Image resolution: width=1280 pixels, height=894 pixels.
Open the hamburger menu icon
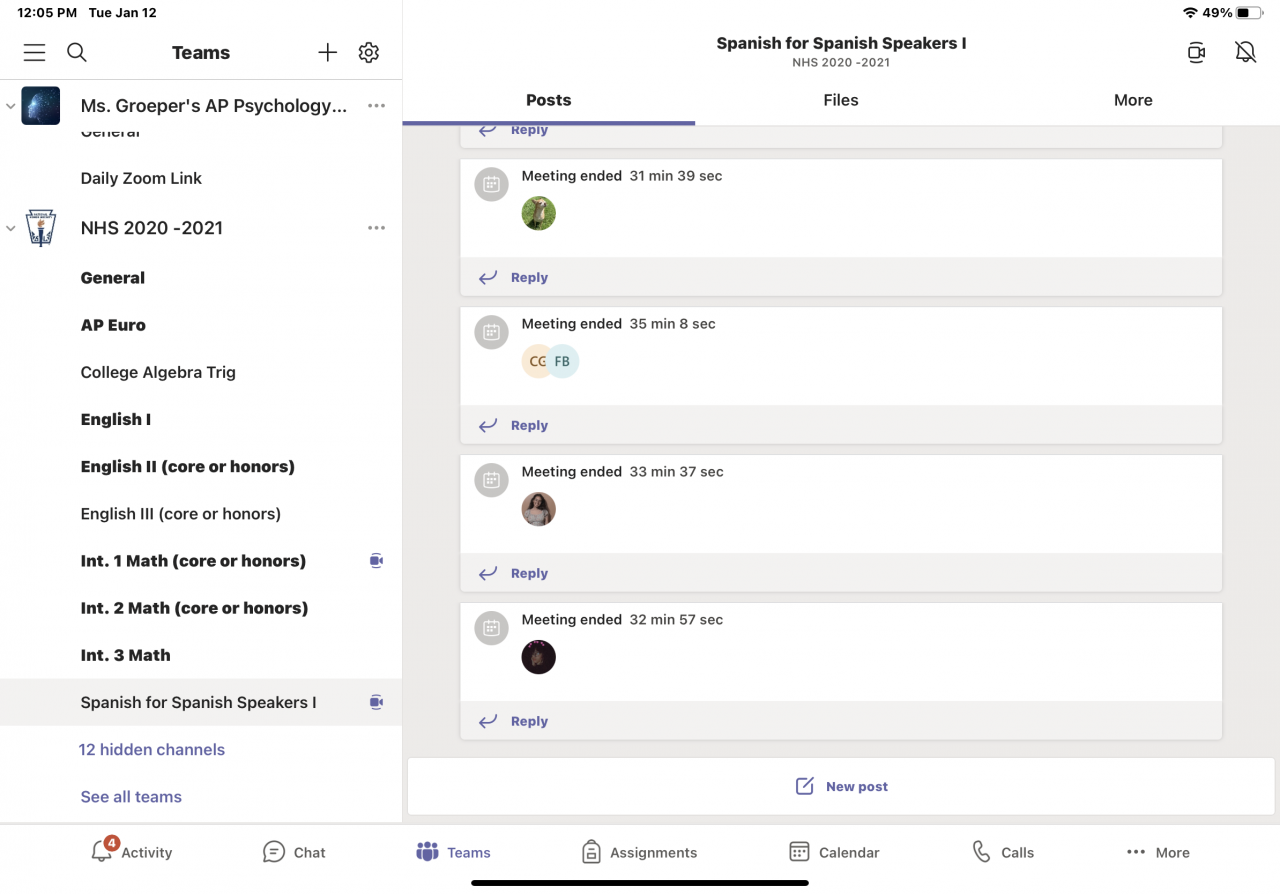click(35, 53)
